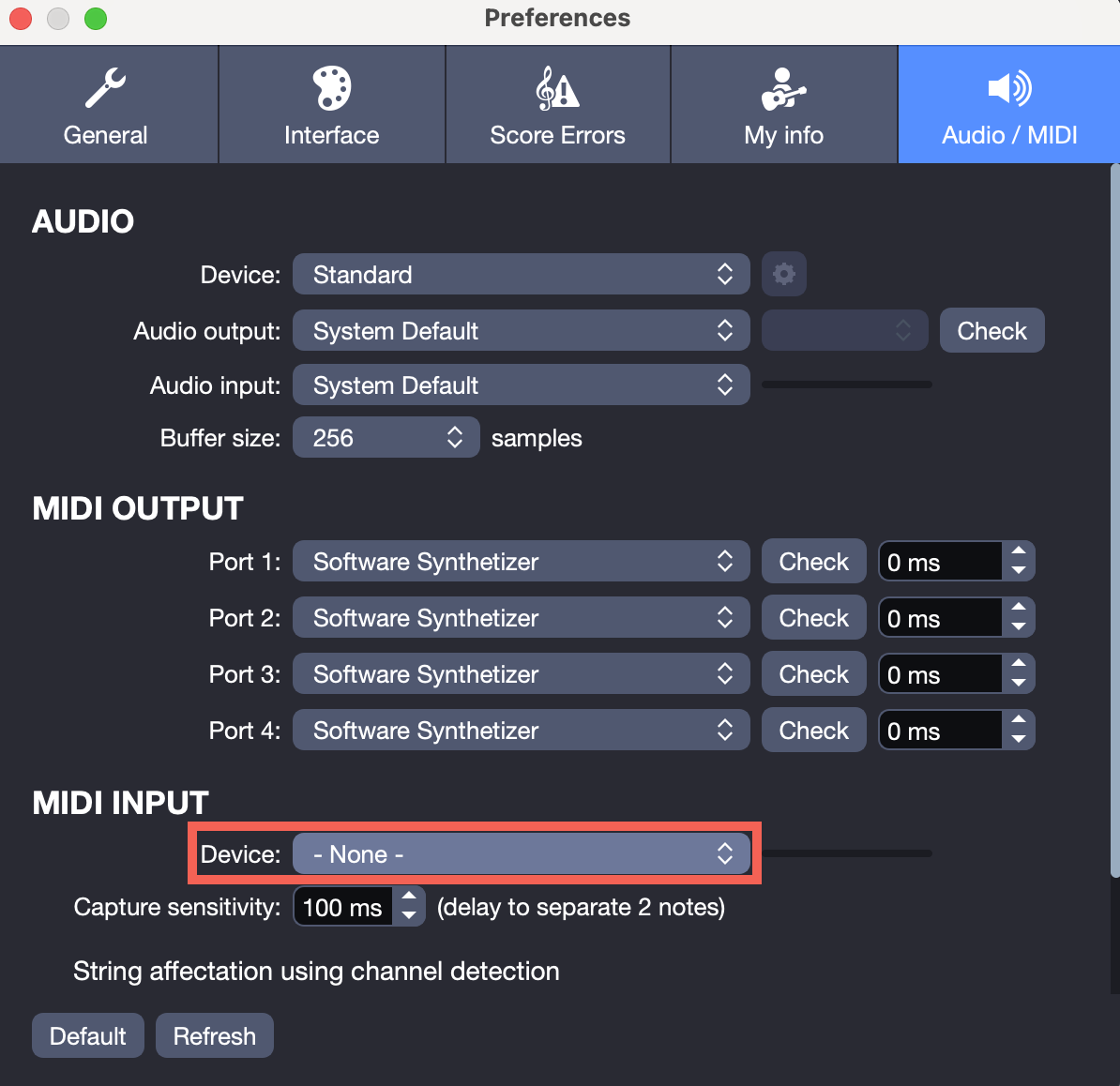This screenshot has height=1086, width=1120.
Task: Expand the Buffer size dropdown
Action: 386,438
